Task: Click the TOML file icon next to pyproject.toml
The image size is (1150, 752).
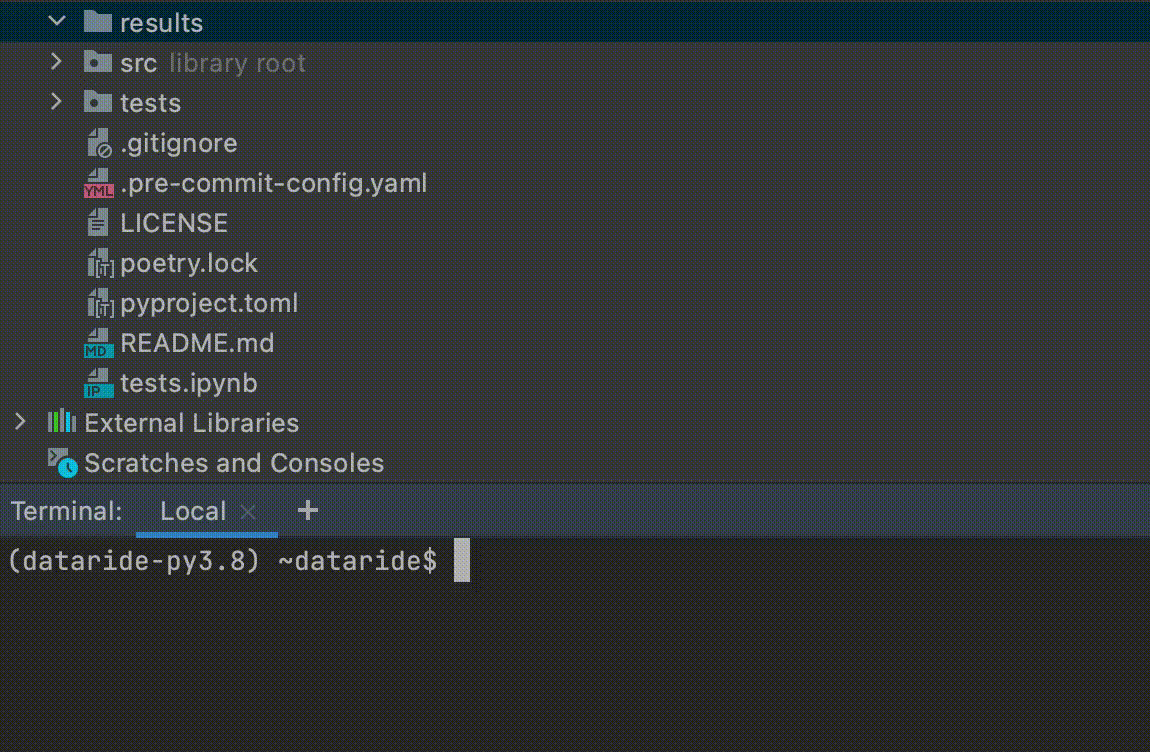Action: [x=97, y=302]
